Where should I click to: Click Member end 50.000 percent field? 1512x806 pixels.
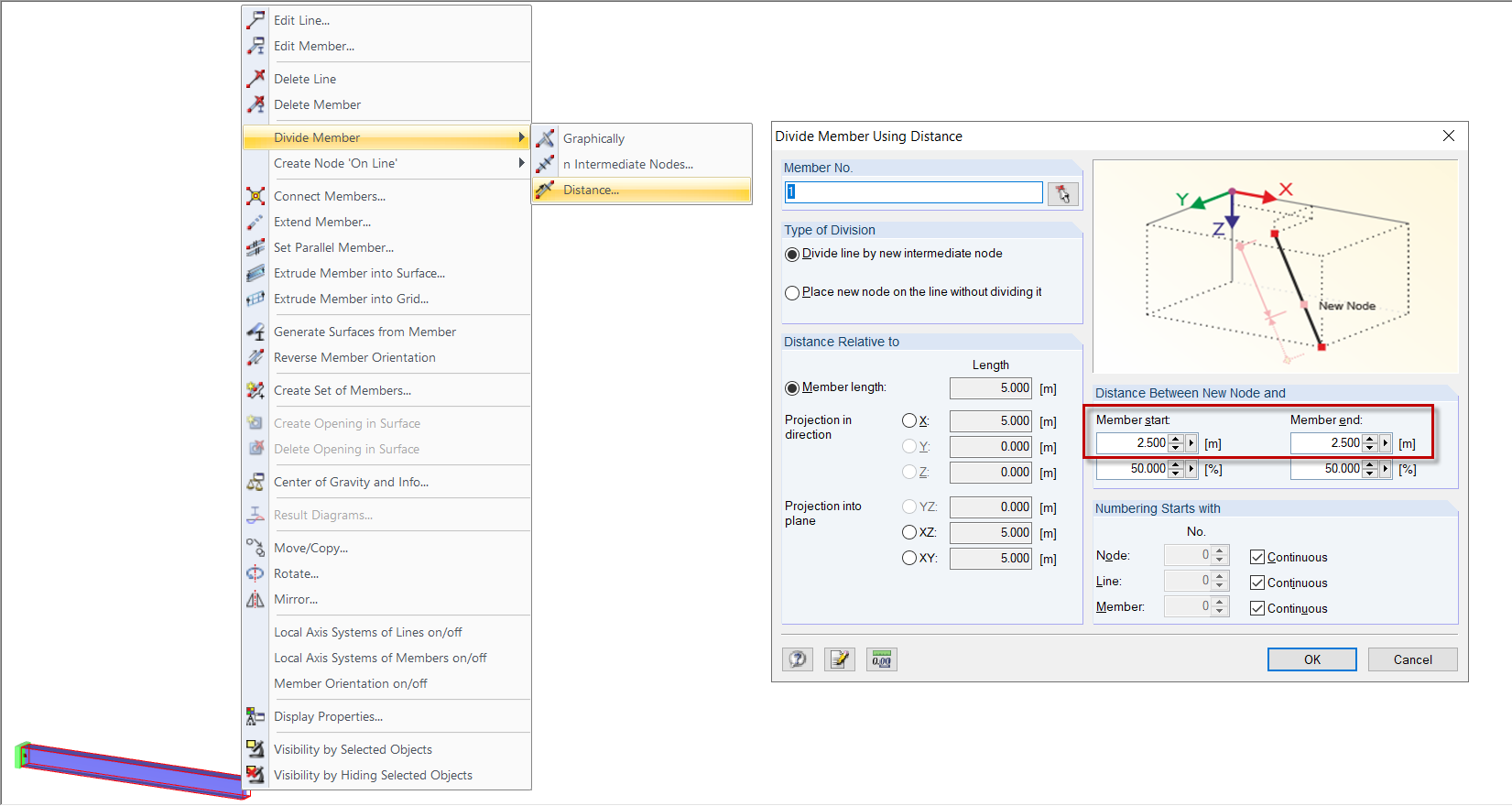pyautogui.click(x=1326, y=469)
